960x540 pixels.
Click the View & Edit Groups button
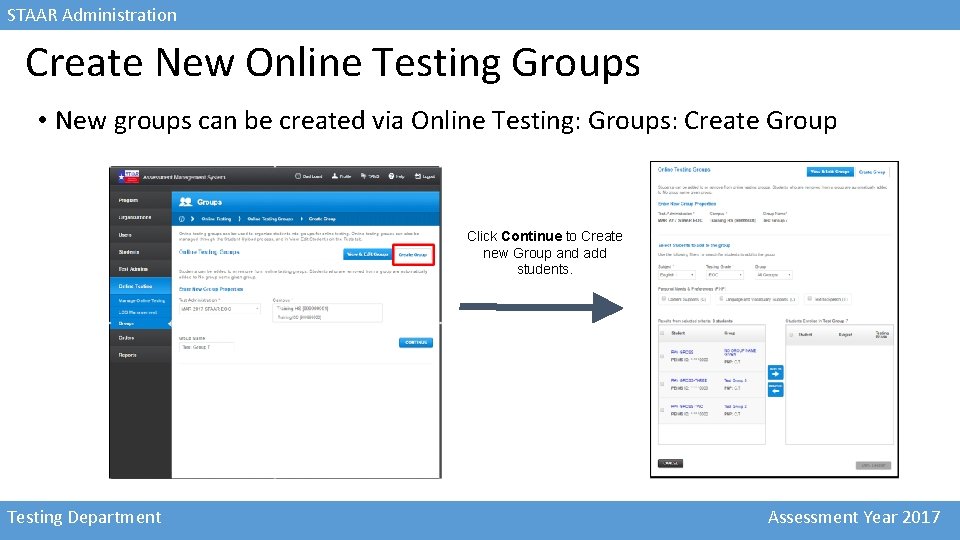(x=367, y=254)
